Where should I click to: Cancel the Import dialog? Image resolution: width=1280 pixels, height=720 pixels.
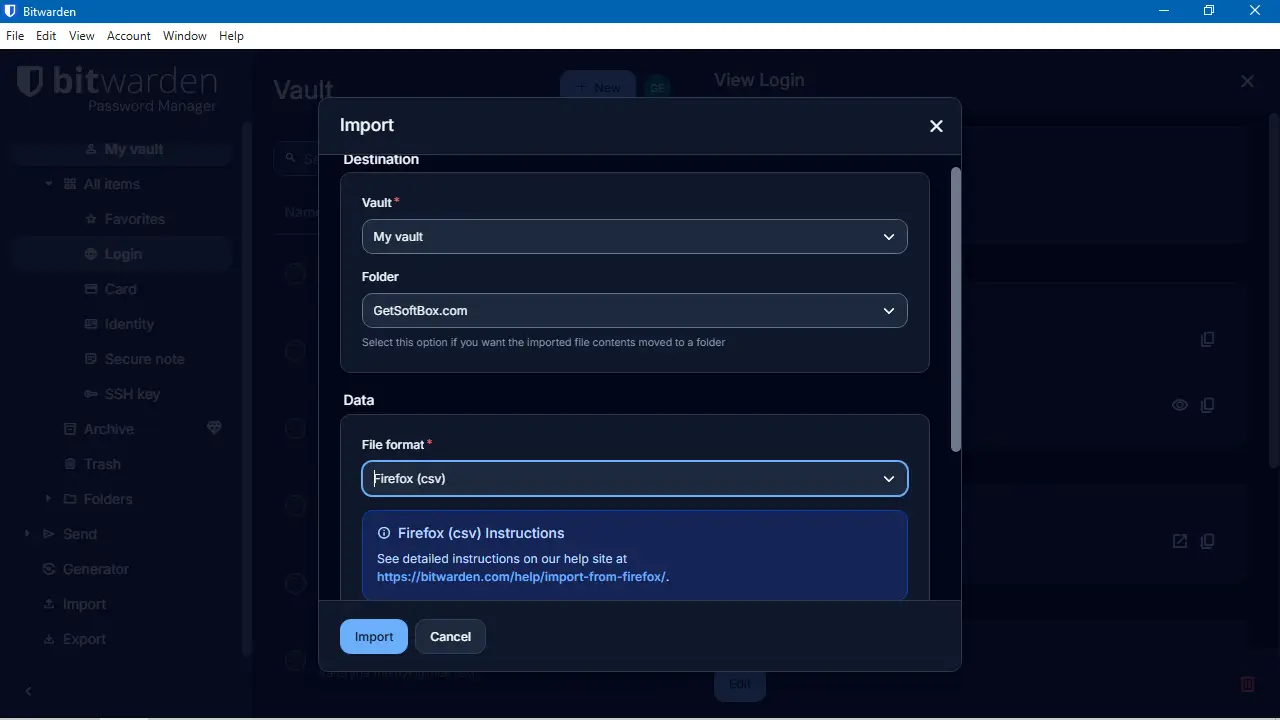coord(450,637)
